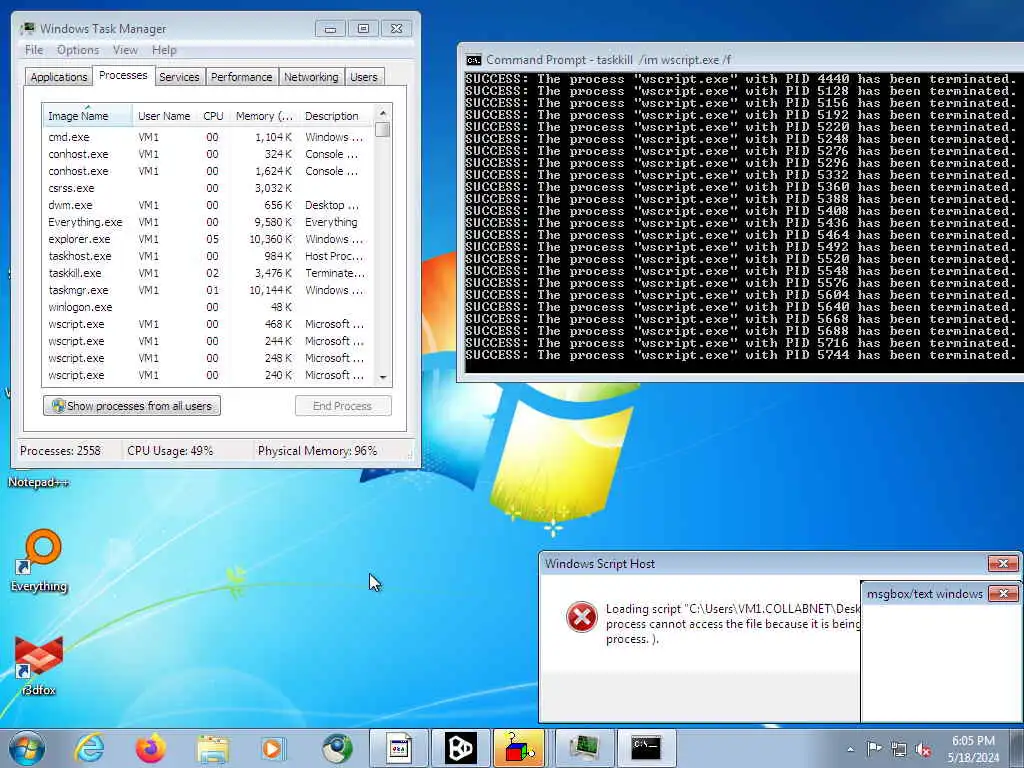Open the Windows Start orb
Screen dimensions: 1024x768
27,748
